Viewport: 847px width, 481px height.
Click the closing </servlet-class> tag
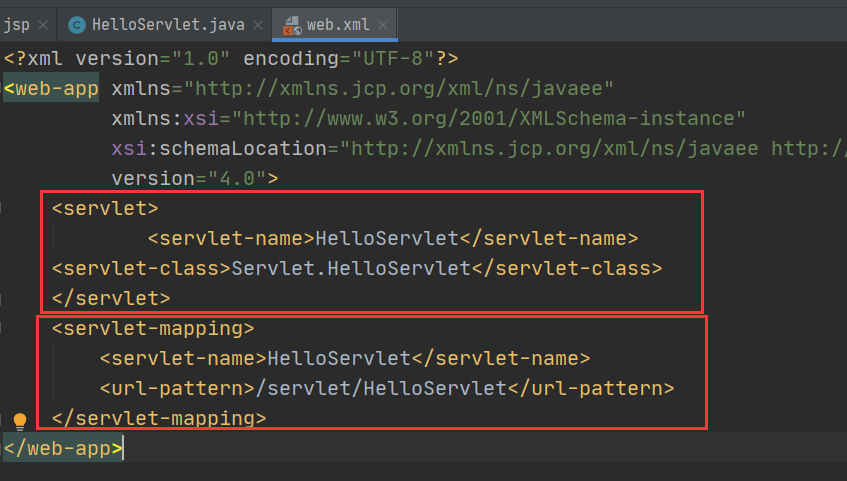pos(567,269)
